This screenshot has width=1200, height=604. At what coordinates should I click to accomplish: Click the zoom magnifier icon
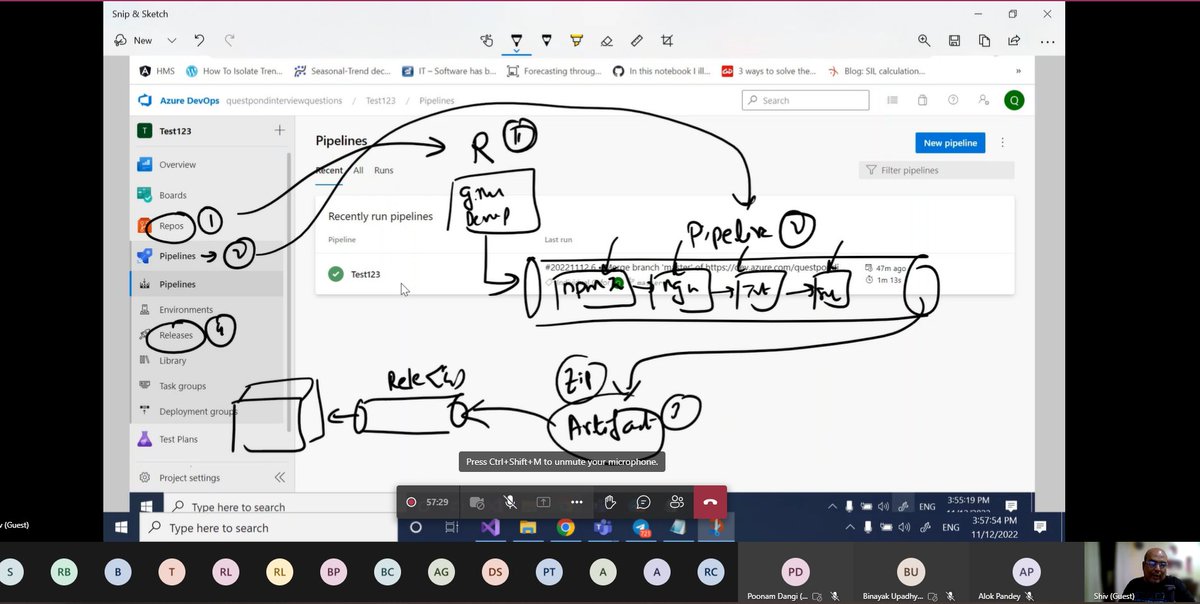point(924,40)
